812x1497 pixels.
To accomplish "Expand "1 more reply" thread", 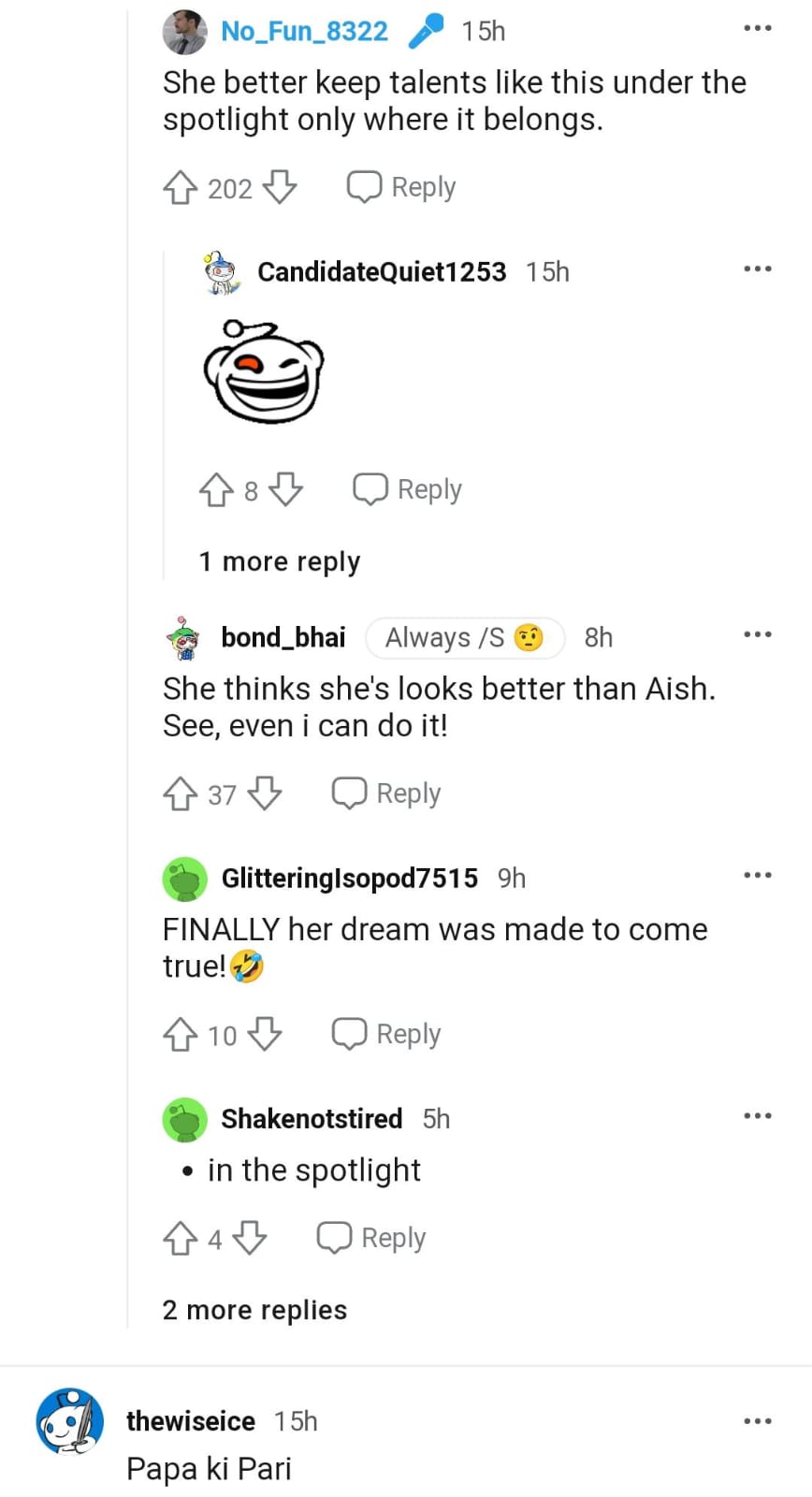I will coord(279,561).
